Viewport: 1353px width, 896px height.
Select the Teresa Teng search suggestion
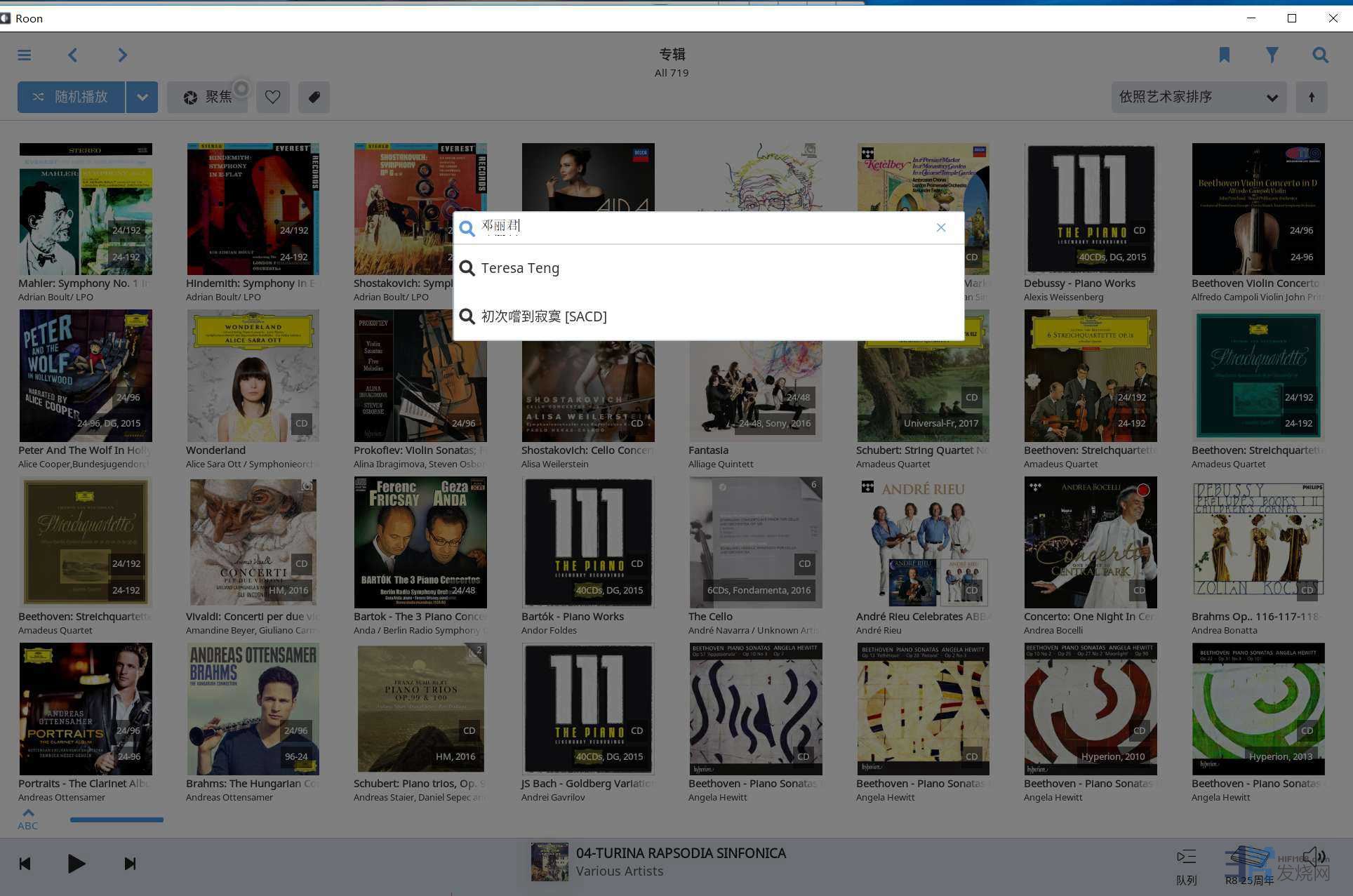coord(520,268)
